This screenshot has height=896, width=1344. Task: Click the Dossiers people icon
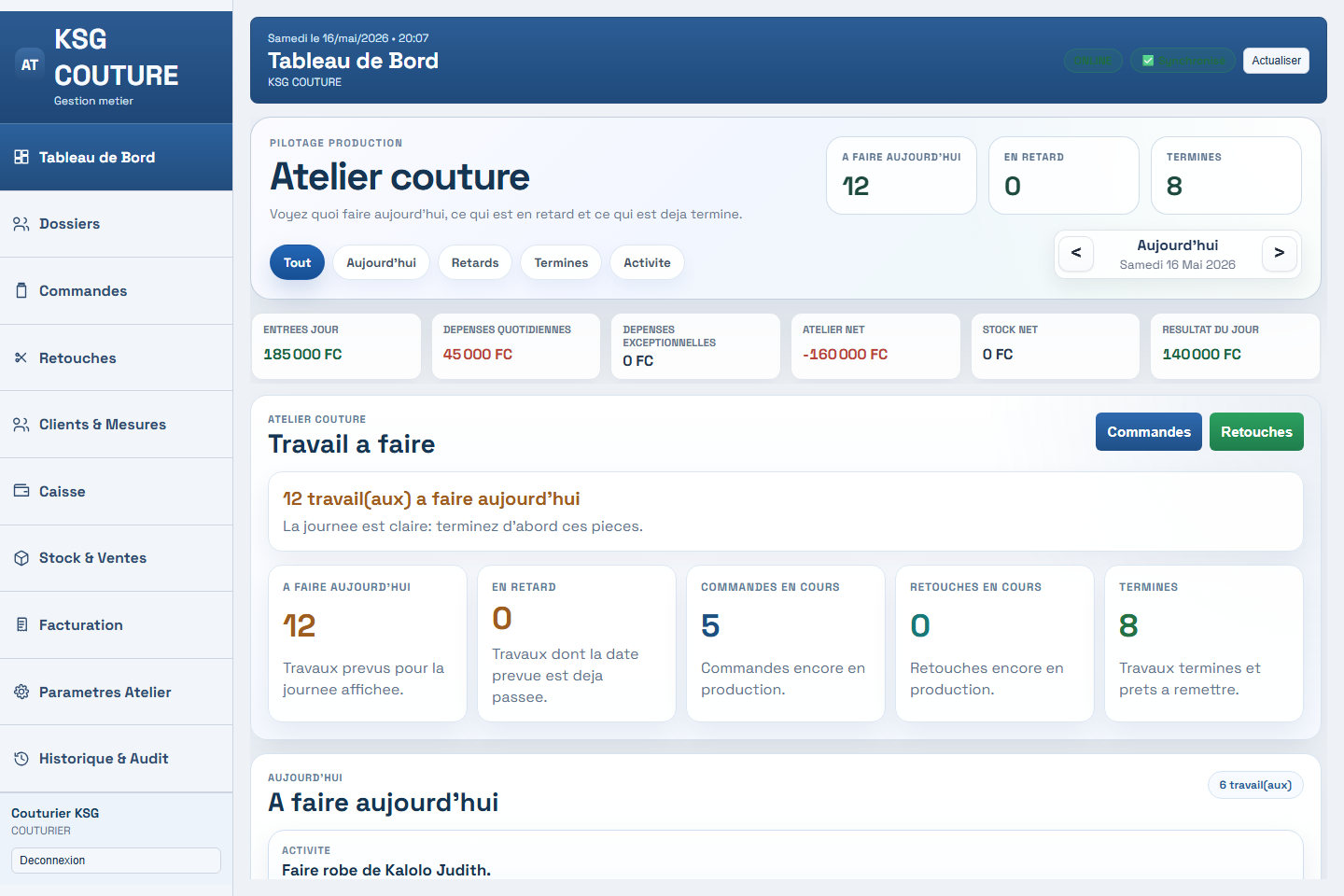[21, 224]
